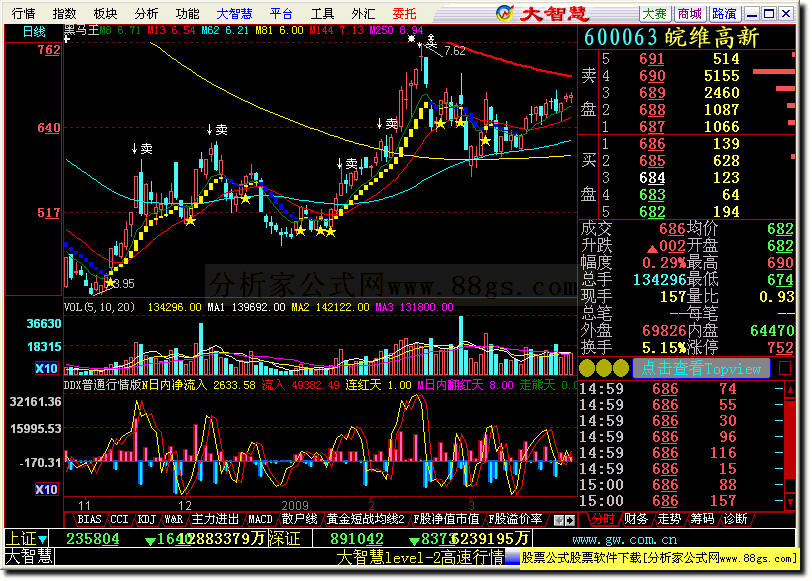Click the trade list scroll up arrow

tap(790, 389)
